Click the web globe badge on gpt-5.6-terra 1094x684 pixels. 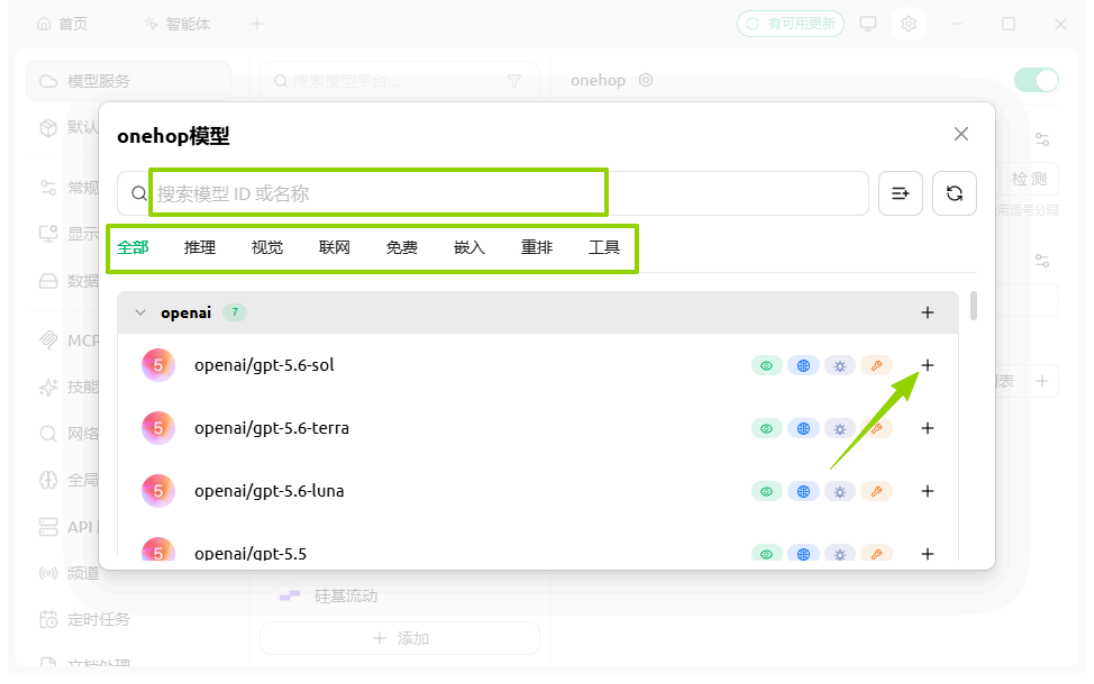[x=803, y=429]
